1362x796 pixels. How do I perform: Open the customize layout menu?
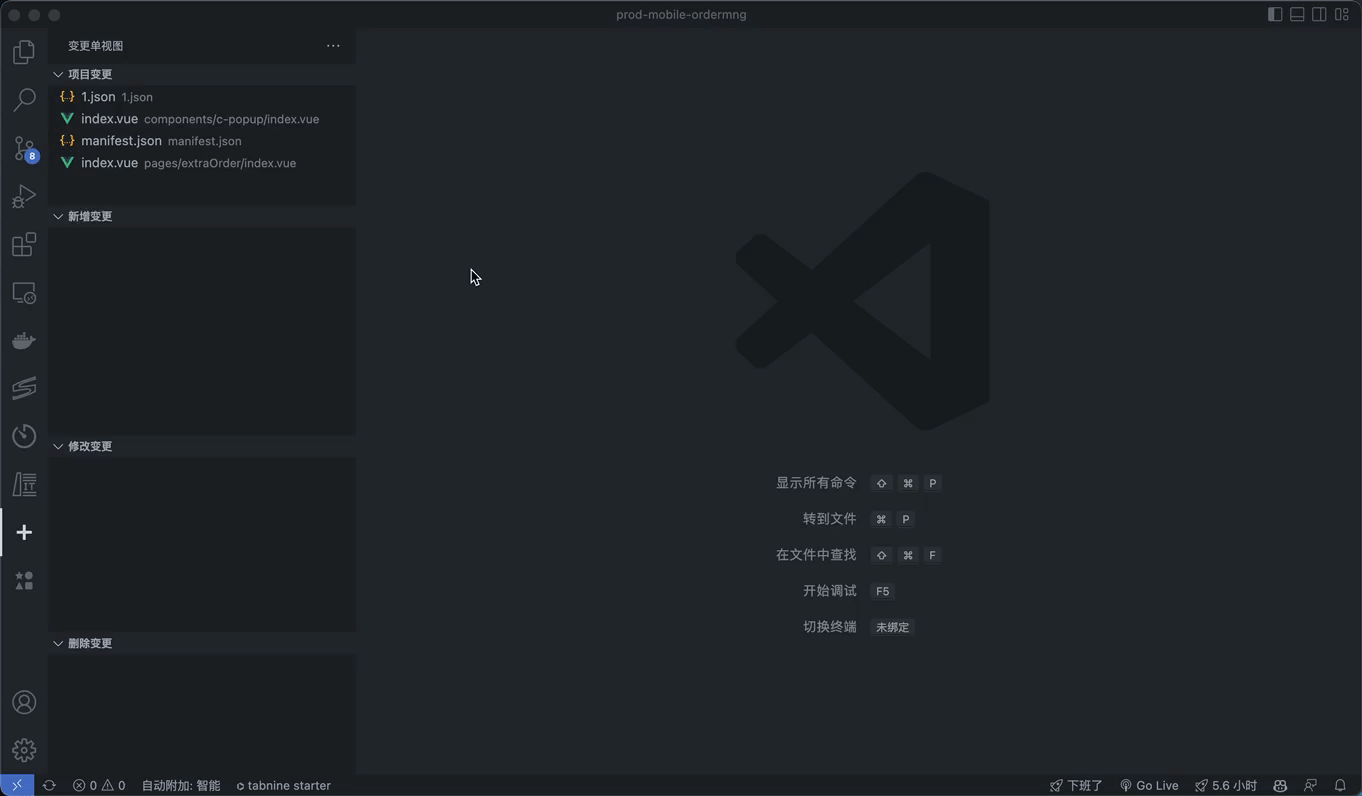click(x=1342, y=14)
